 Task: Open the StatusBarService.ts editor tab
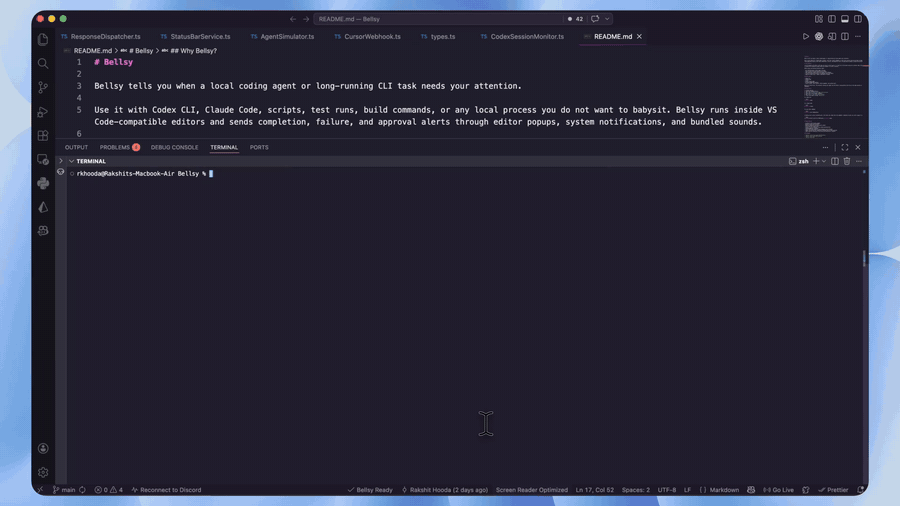pos(196,36)
